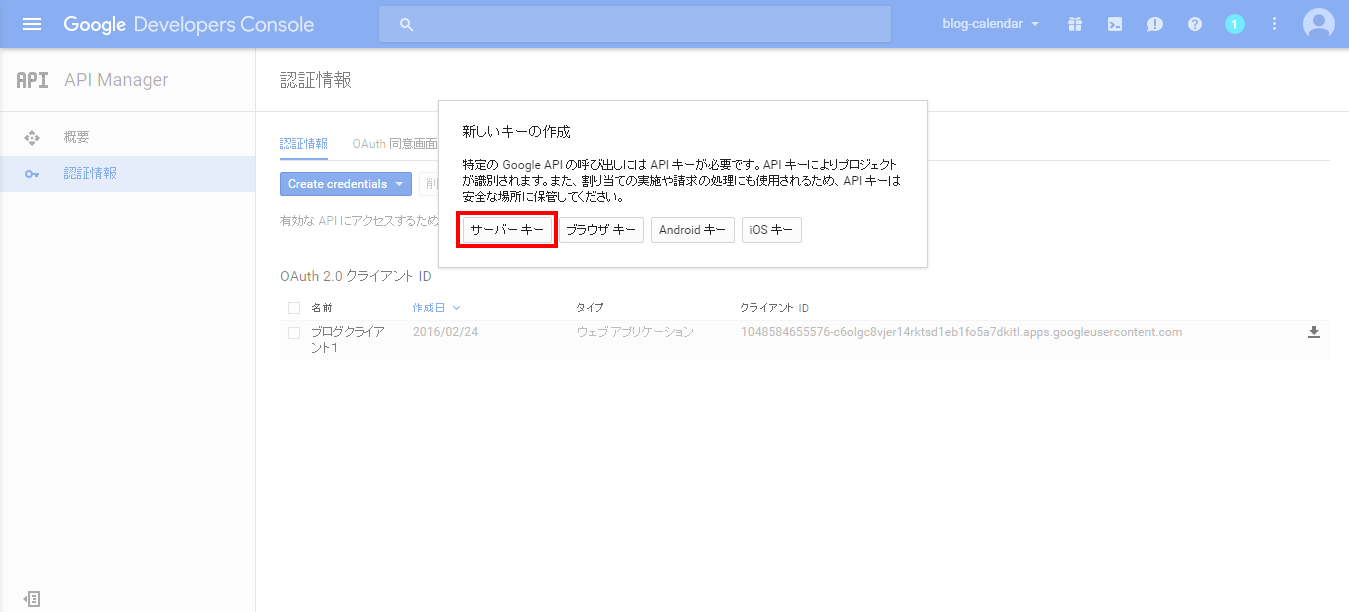The image size is (1349, 612).
Task: Switch to the OAuth 同意画面 tab
Action: [x=395, y=144]
